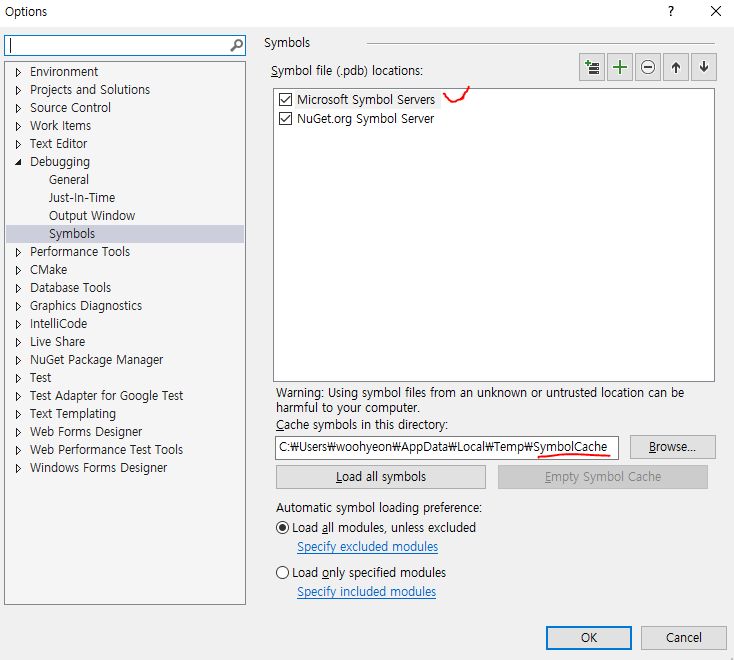Open the Help question mark in title bar
Image resolution: width=734 pixels, height=660 pixels.
tap(671, 11)
